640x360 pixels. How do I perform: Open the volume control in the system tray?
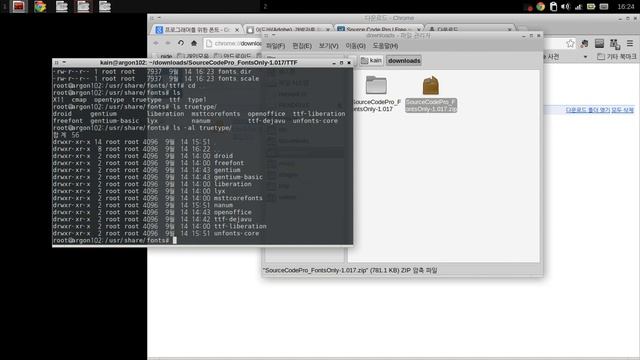565,7
